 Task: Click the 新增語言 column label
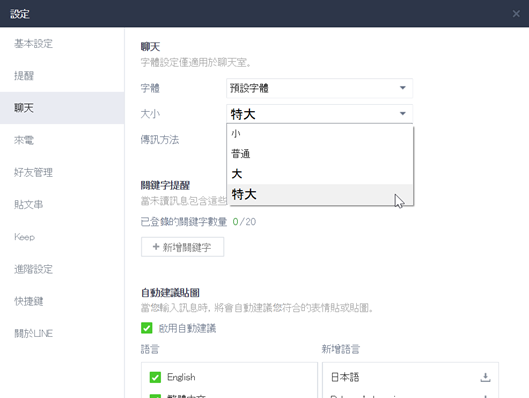pyautogui.click(x=340, y=349)
